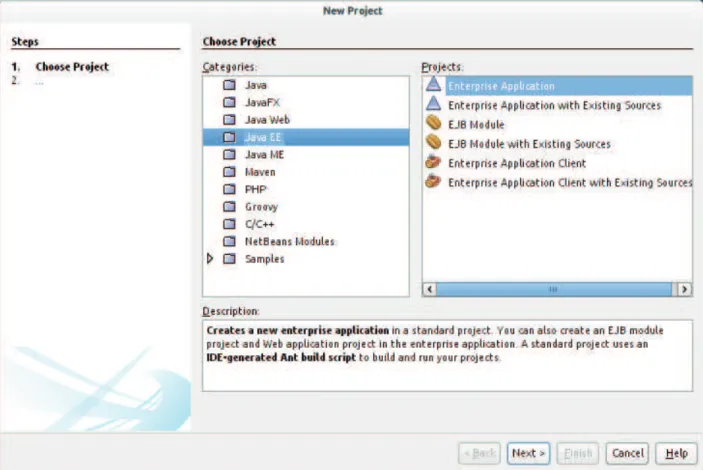Click the Groovy folder icon

tap(230, 207)
